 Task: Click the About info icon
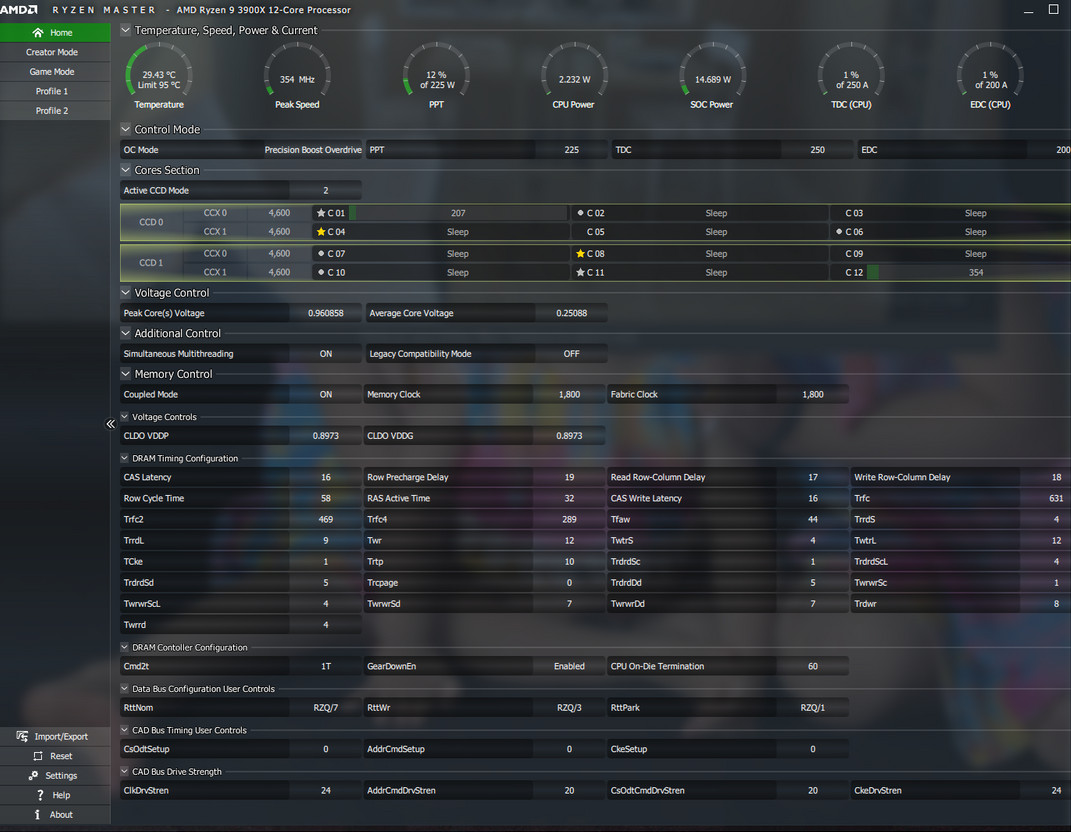[x=38, y=814]
